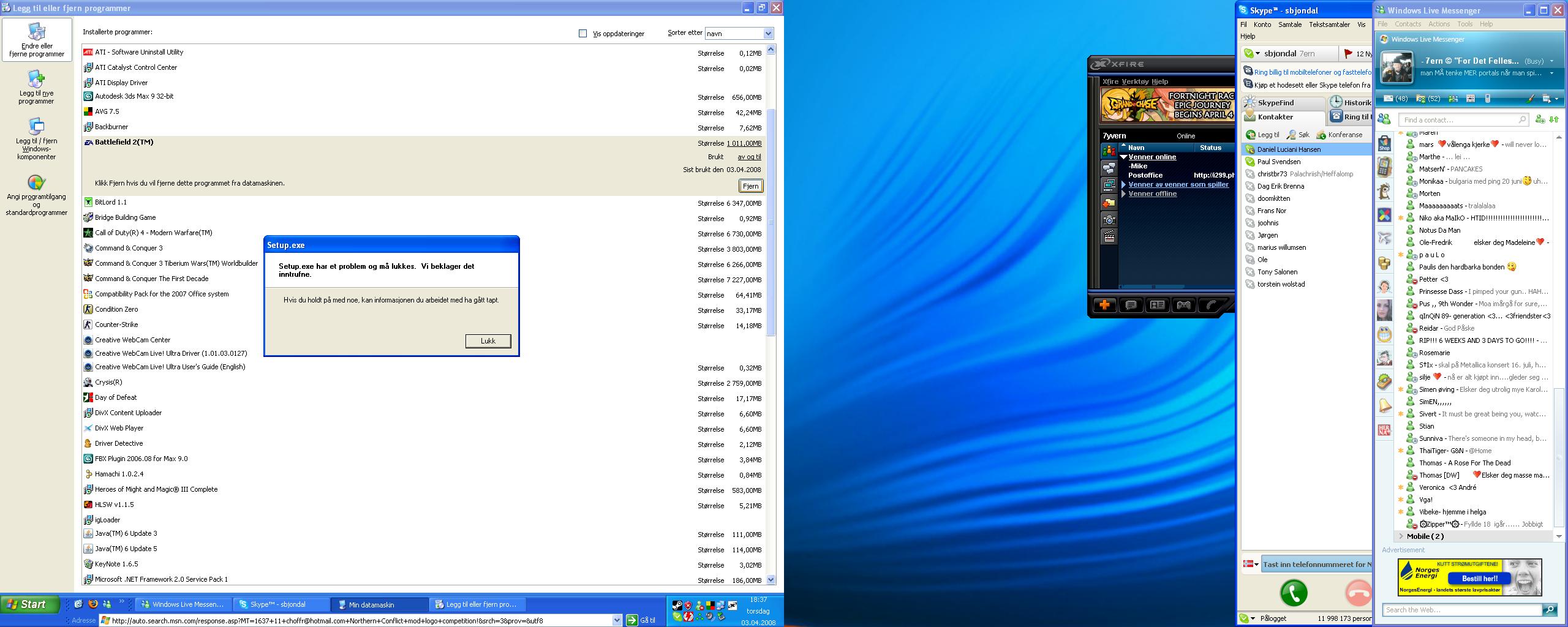The image size is (1568, 627).
Task: Open the Xfire servers computer icon
Action: click(x=1109, y=185)
